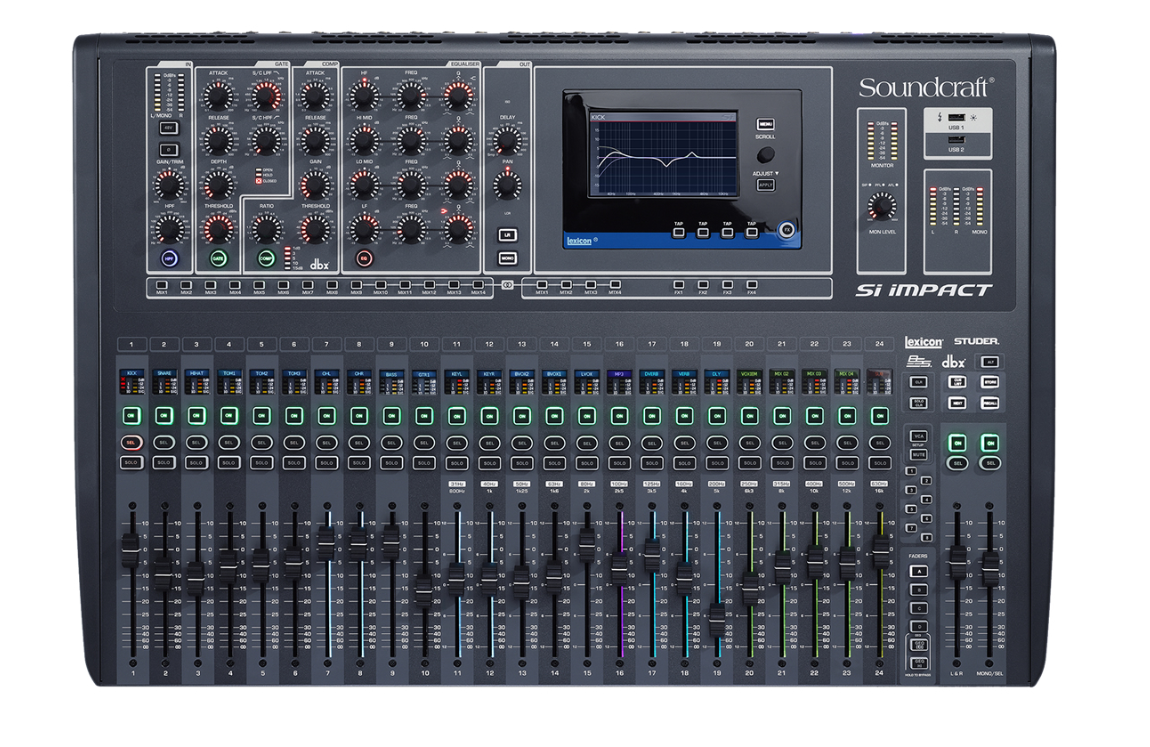Click the USB 1 port
The image size is (1150, 747).
[956, 117]
